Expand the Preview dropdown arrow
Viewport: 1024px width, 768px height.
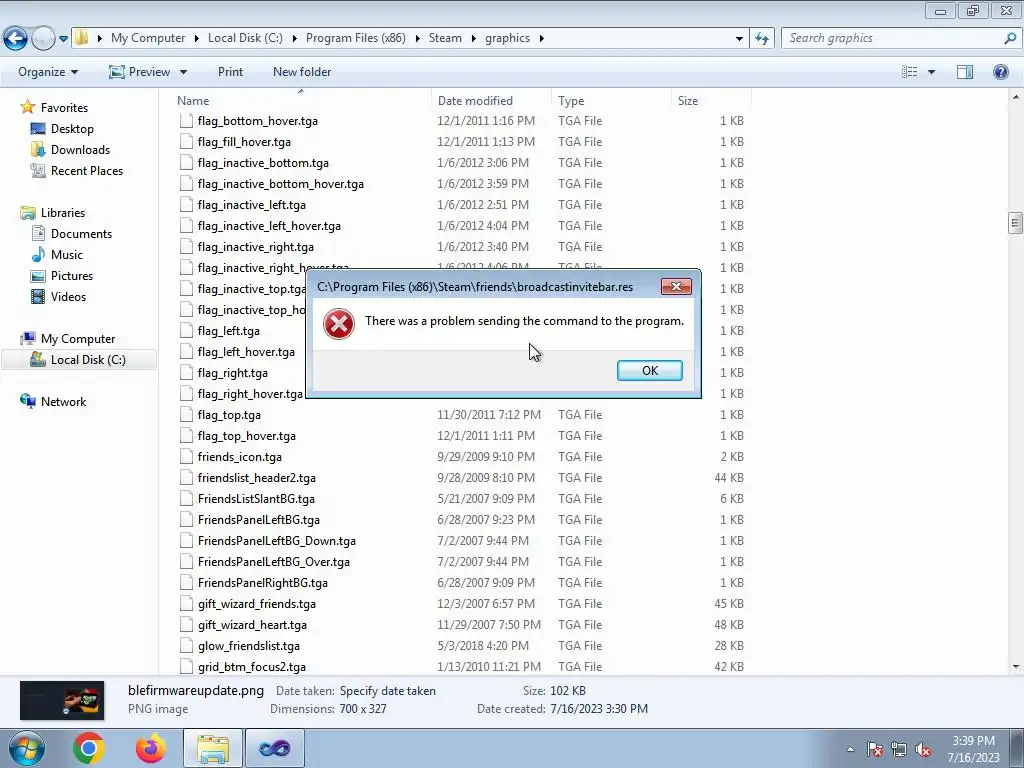[x=184, y=72]
